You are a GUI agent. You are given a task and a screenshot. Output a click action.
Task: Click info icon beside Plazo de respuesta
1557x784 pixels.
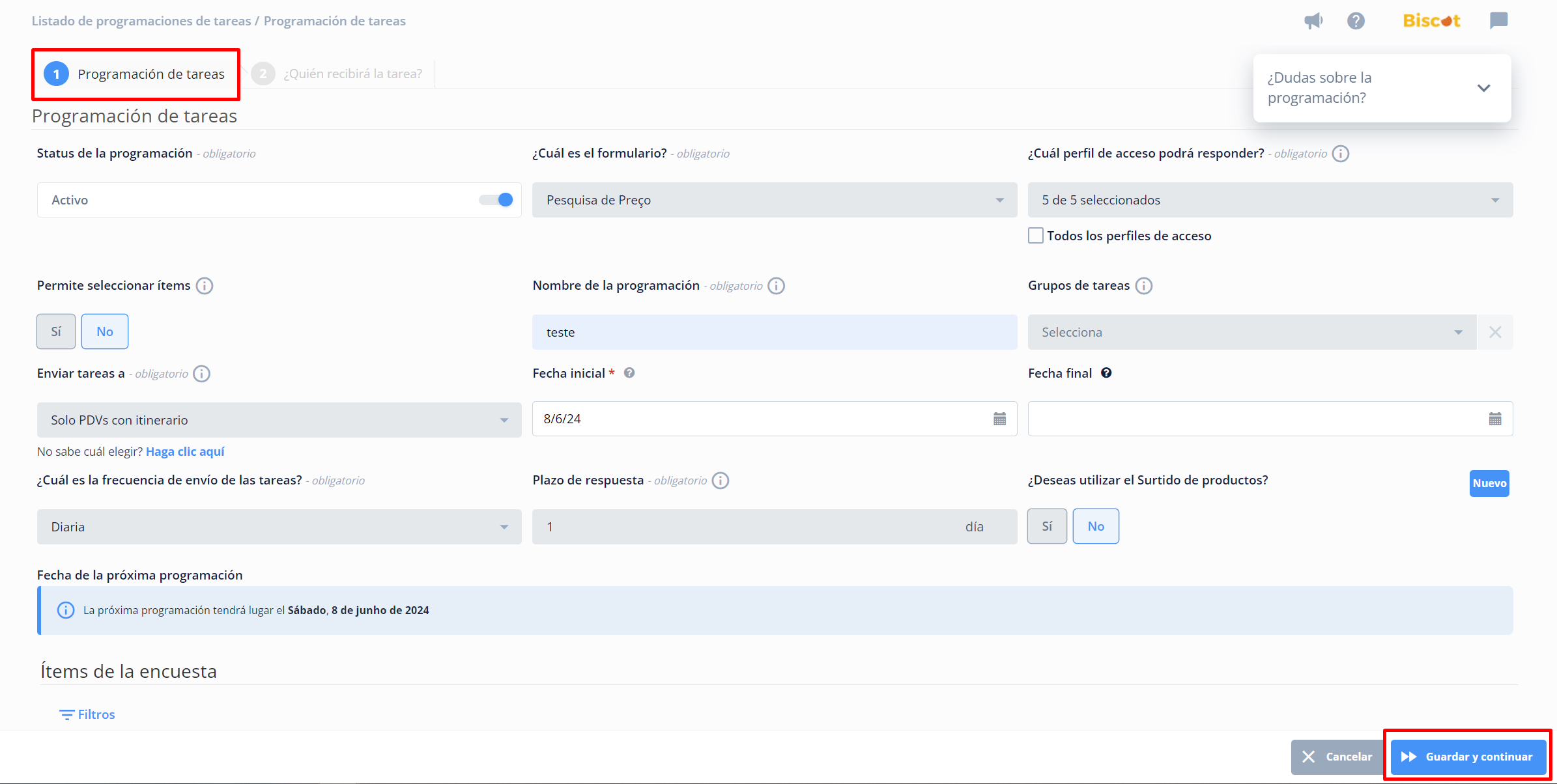721,481
